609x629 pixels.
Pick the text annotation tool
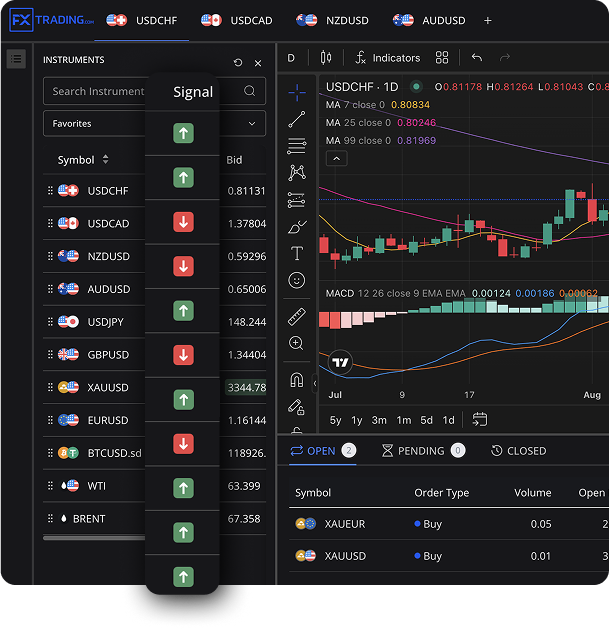[296, 254]
